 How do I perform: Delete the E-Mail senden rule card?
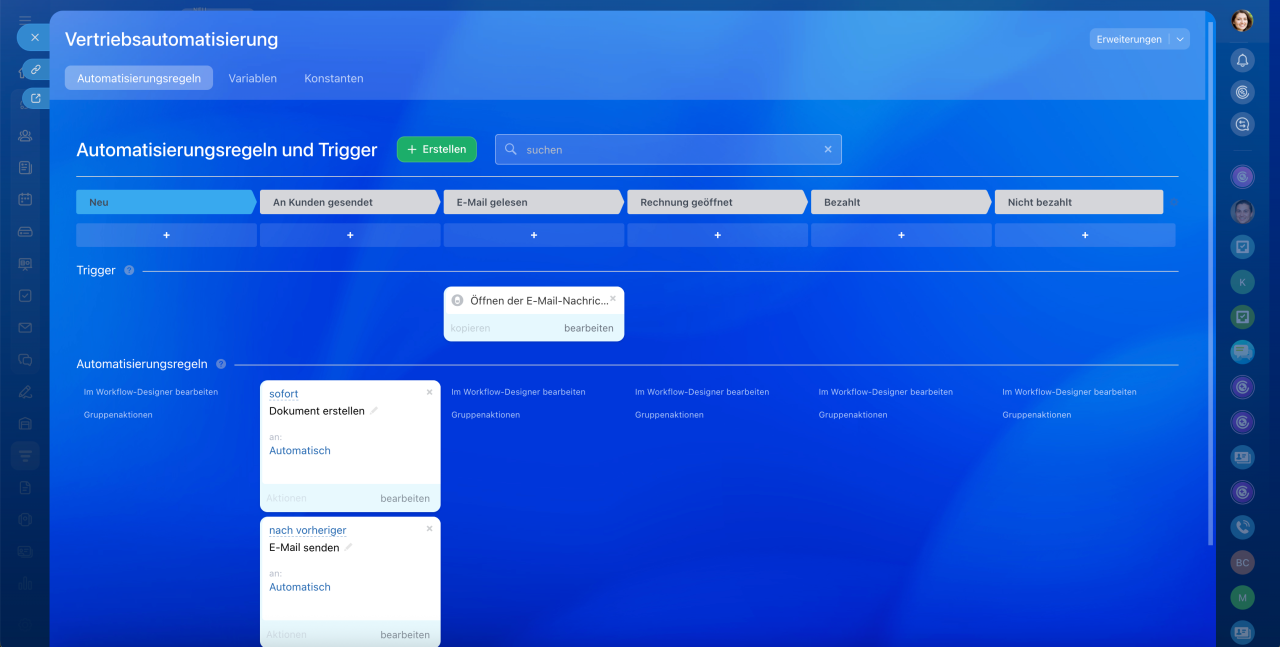click(430, 528)
